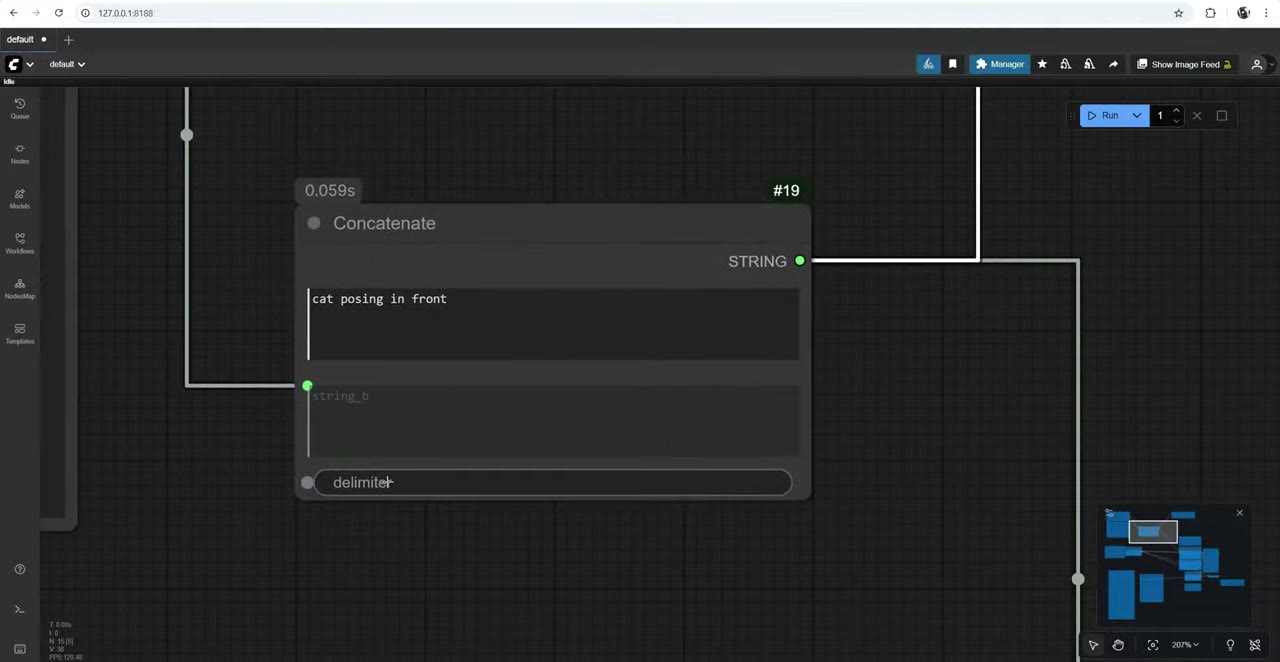This screenshot has width=1280, height=662.
Task: Click the minimap viewport thumbnail
Action: [x=1153, y=531]
